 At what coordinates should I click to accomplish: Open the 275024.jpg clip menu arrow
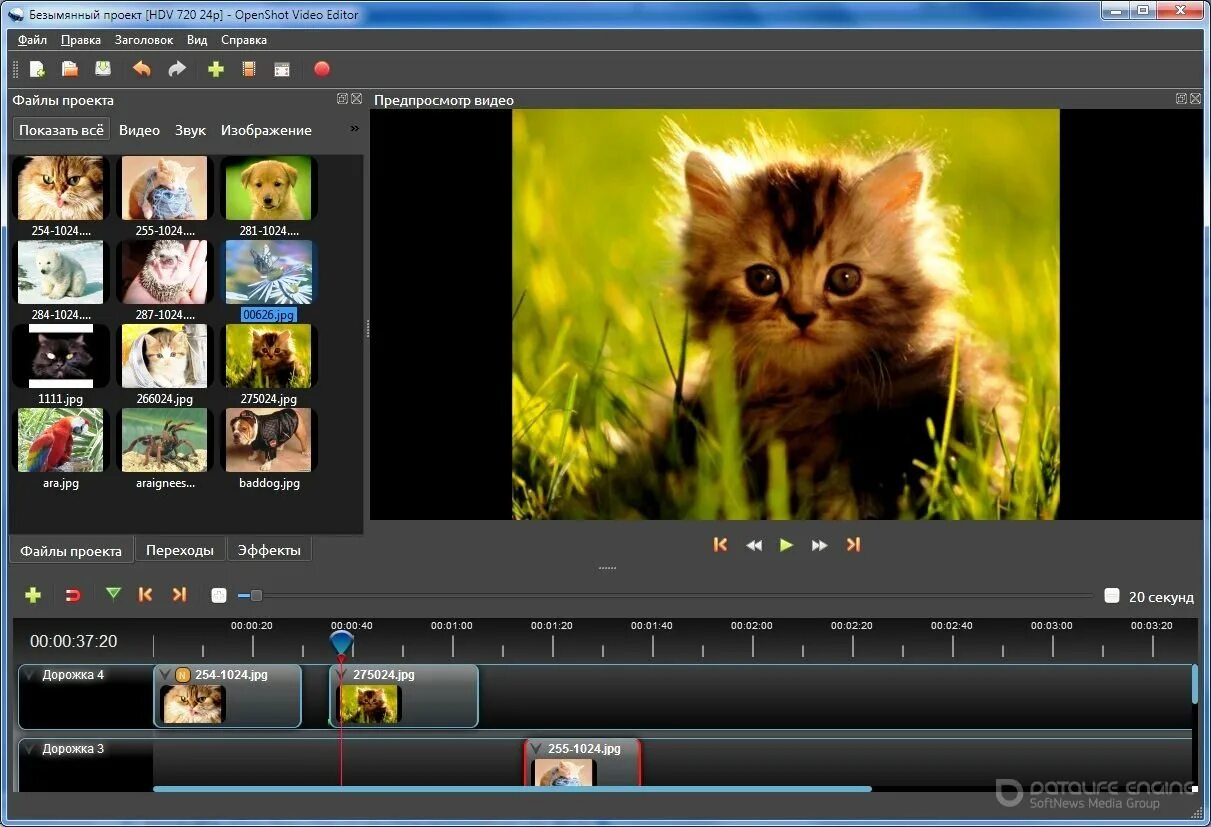pos(341,675)
